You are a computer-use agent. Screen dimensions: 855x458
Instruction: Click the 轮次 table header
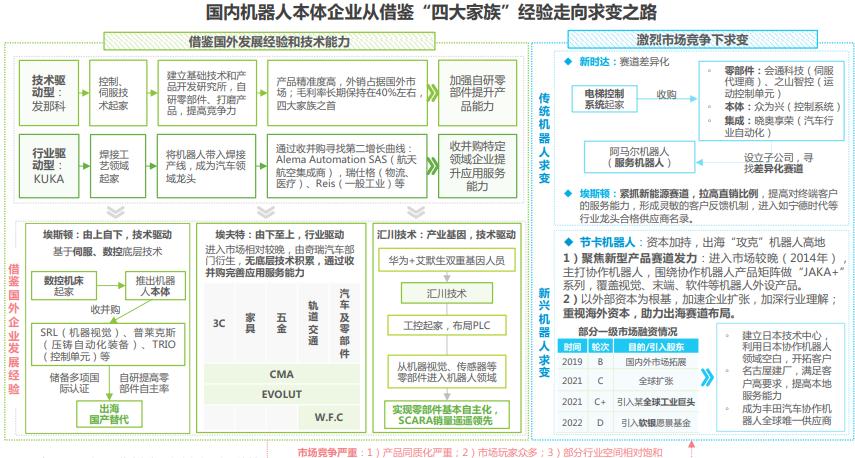(x=600, y=346)
